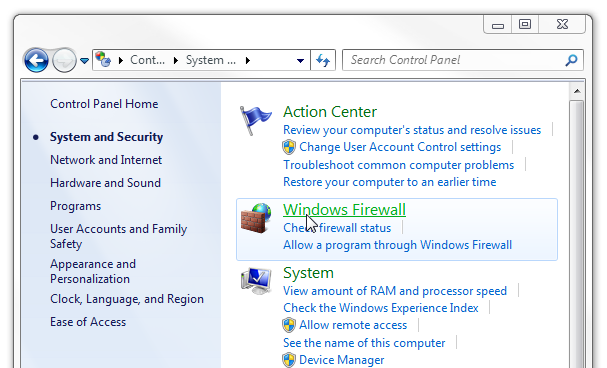Screen dimensions: 607x368
Task: Expand the arrow after the Cont... breadcrumb
Action: point(176,60)
